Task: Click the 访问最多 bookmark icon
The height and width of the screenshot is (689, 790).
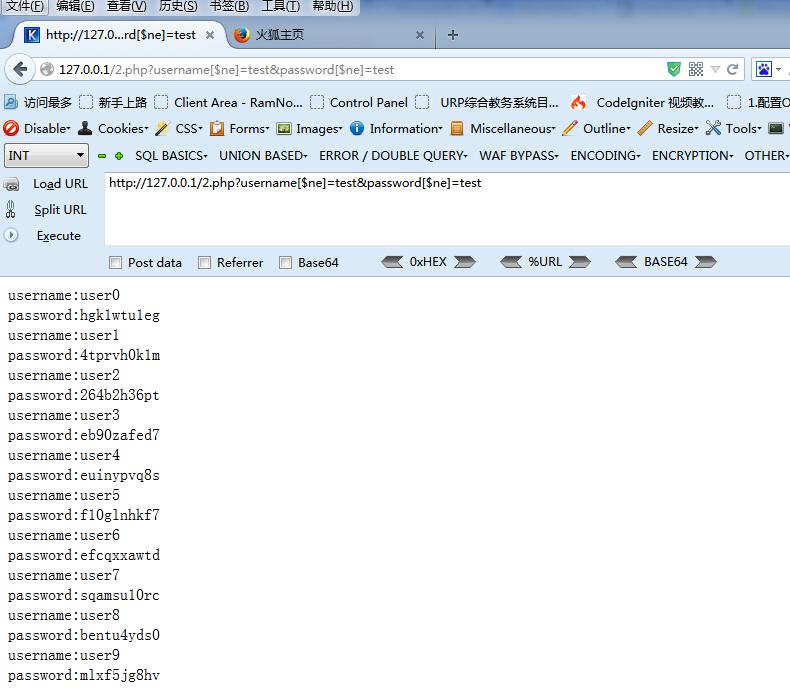Action: point(11,103)
